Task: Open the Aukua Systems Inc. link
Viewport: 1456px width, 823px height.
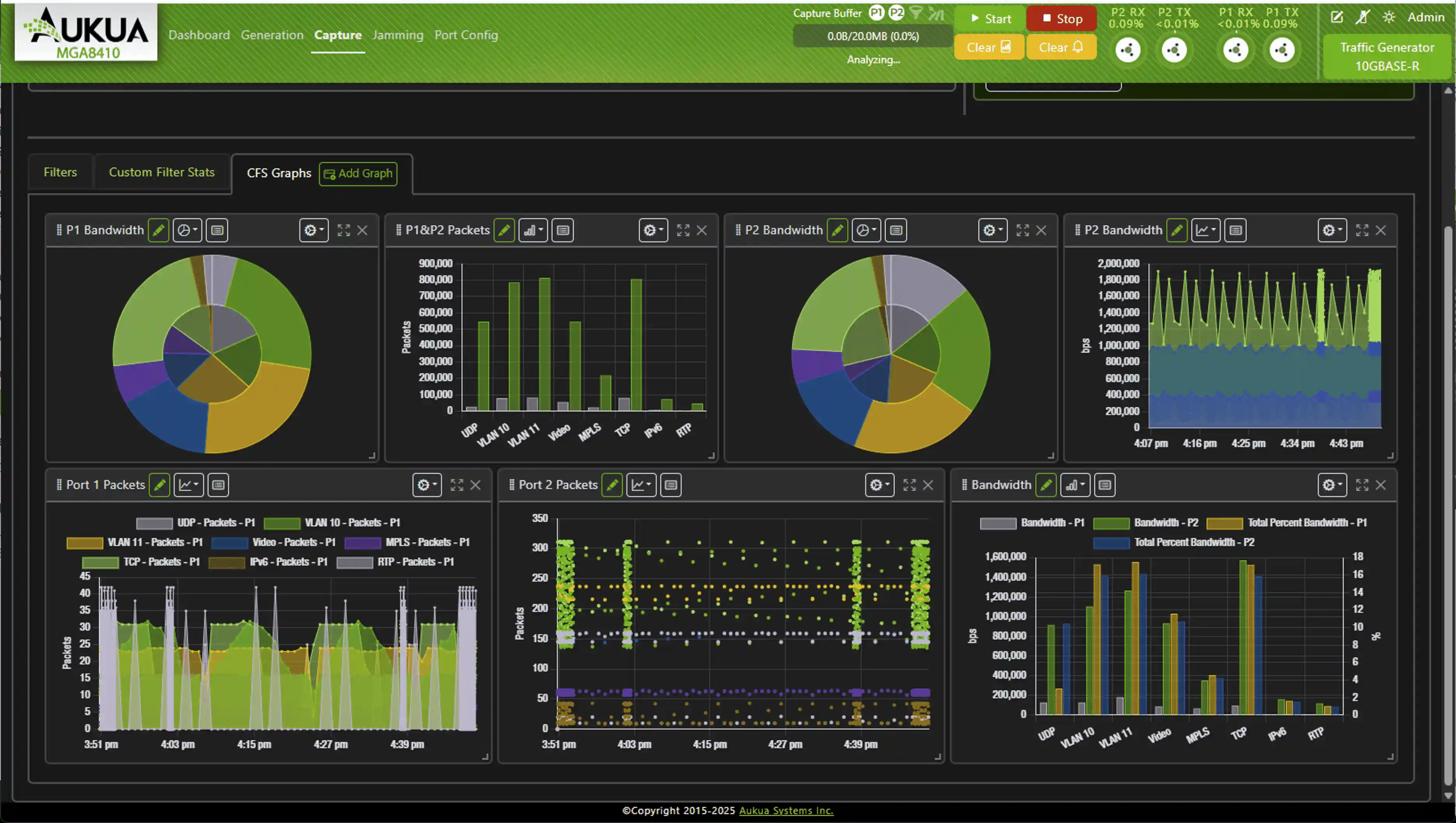Action: 786,811
